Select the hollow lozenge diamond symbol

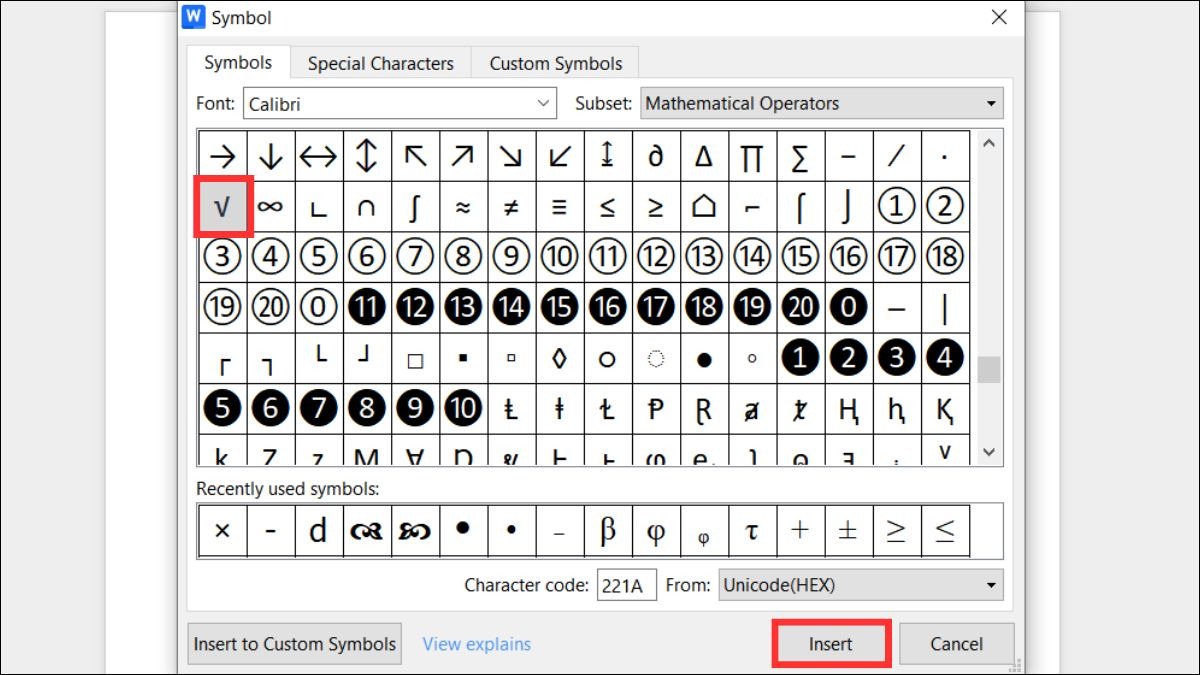click(x=559, y=359)
